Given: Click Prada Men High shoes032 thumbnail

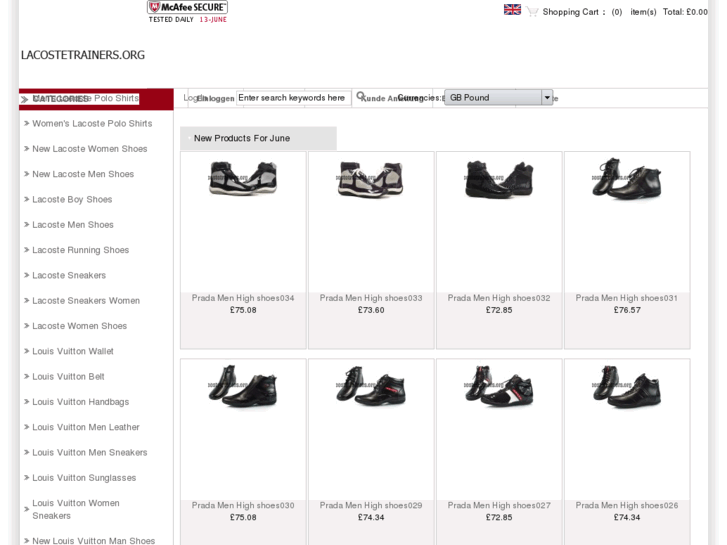Looking at the screenshot, I should point(499,180).
